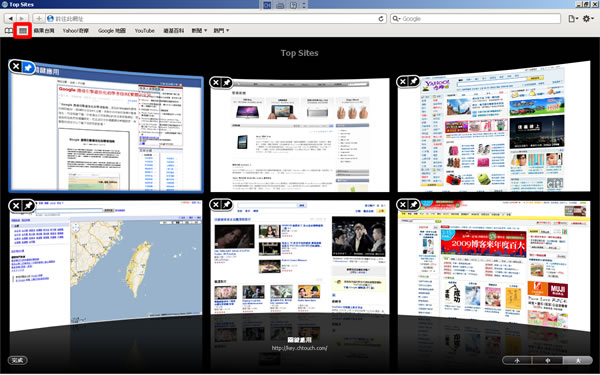The width and height of the screenshot is (600, 375).
Task: Pin the Google Maps site thumbnail
Action: tap(28, 205)
